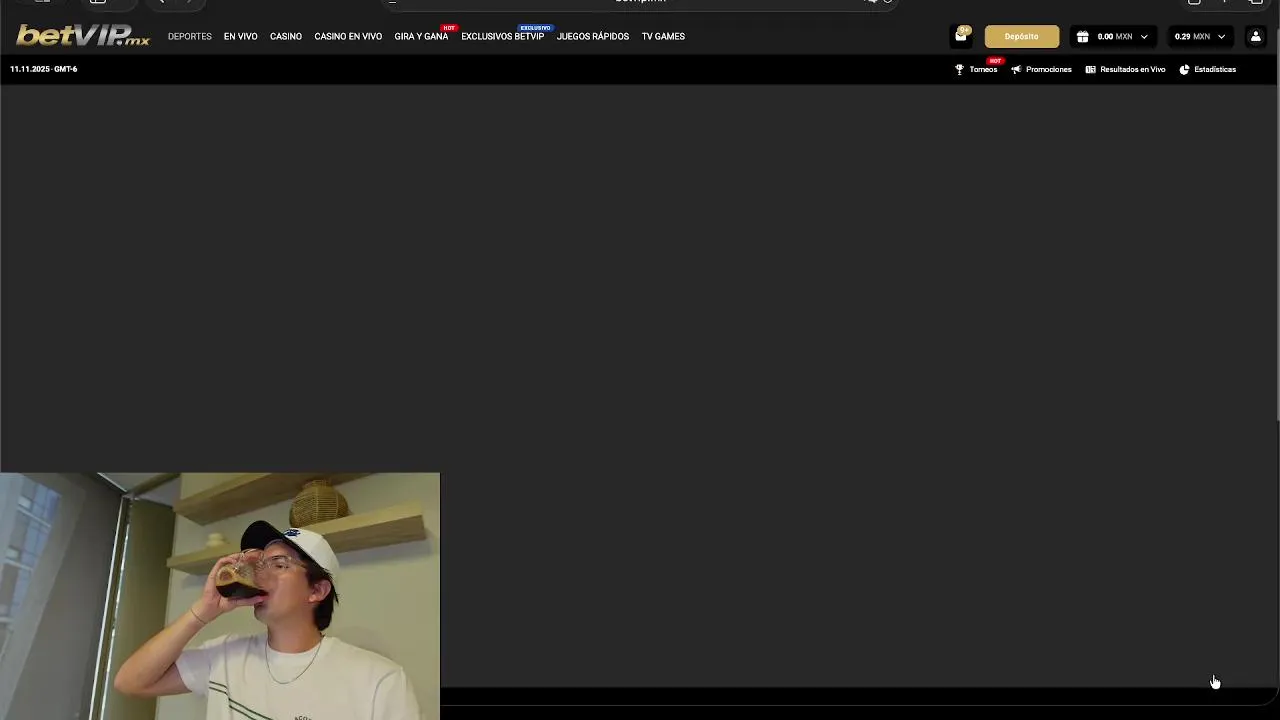Select Gira y Gana menu item
This screenshot has height=720, width=1280.
(421, 37)
